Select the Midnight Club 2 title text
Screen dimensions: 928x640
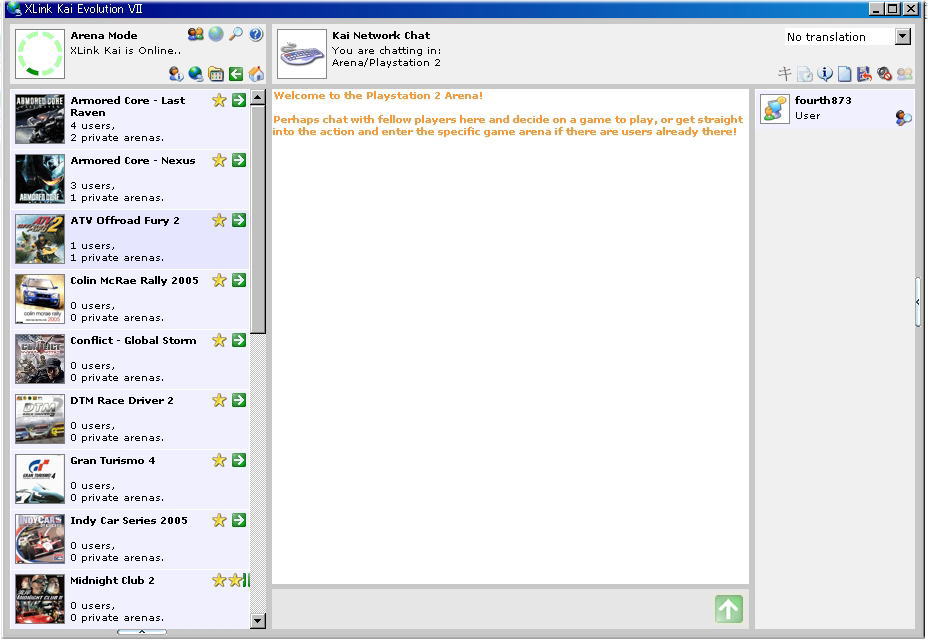pyautogui.click(x=112, y=580)
